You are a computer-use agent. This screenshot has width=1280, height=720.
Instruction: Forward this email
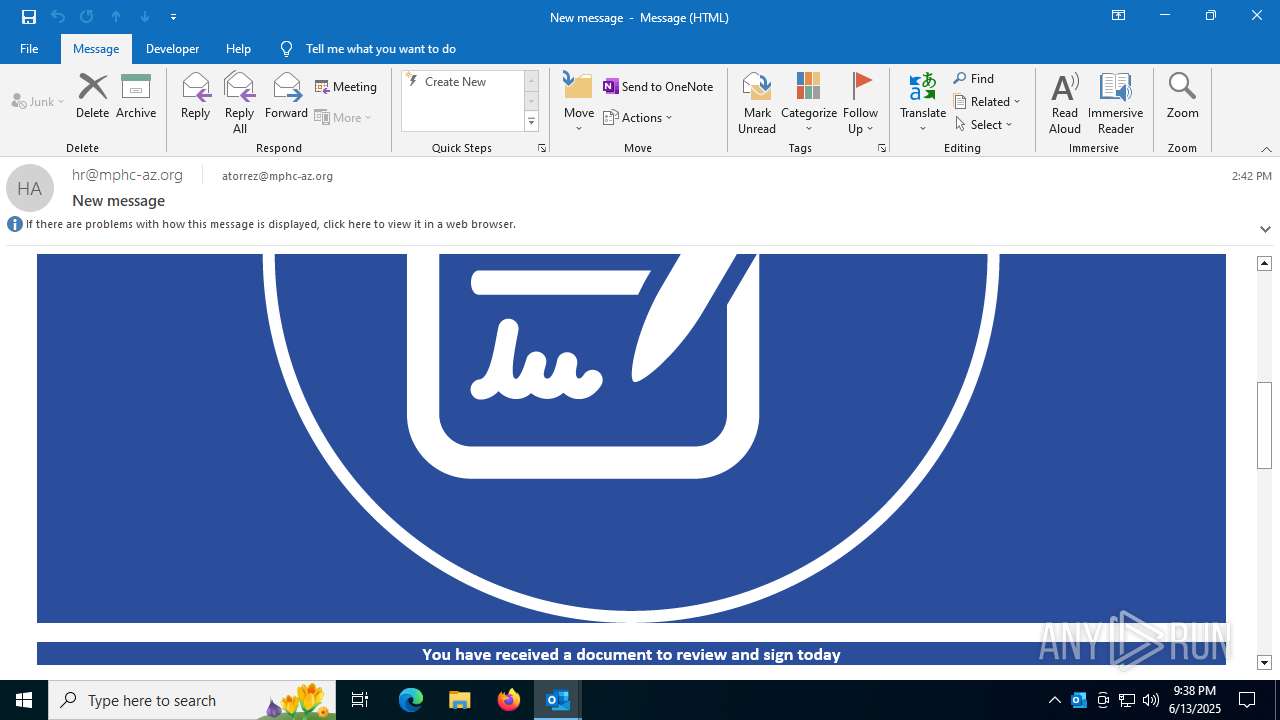(286, 96)
